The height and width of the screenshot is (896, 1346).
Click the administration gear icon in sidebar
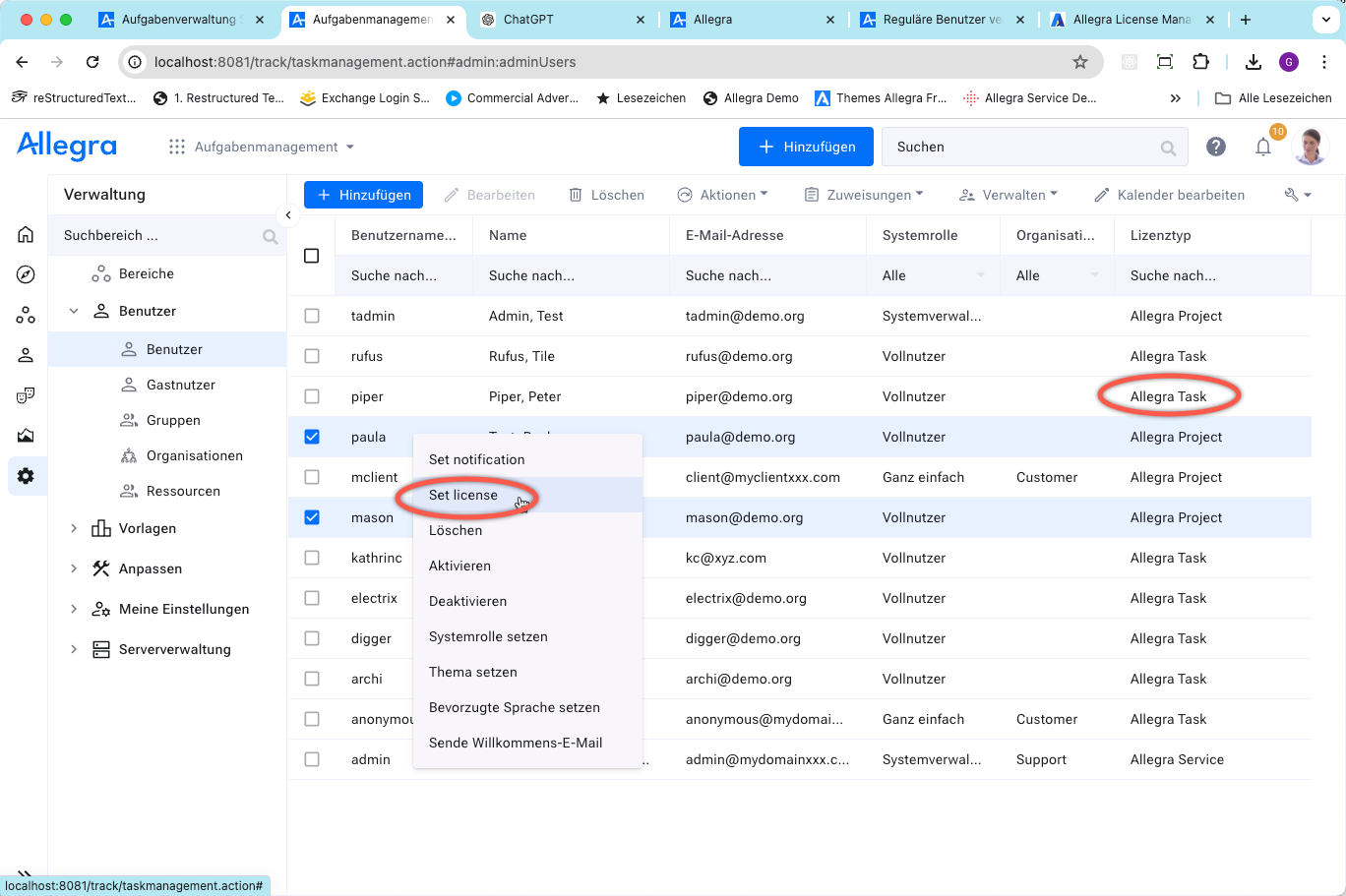pos(26,476)
